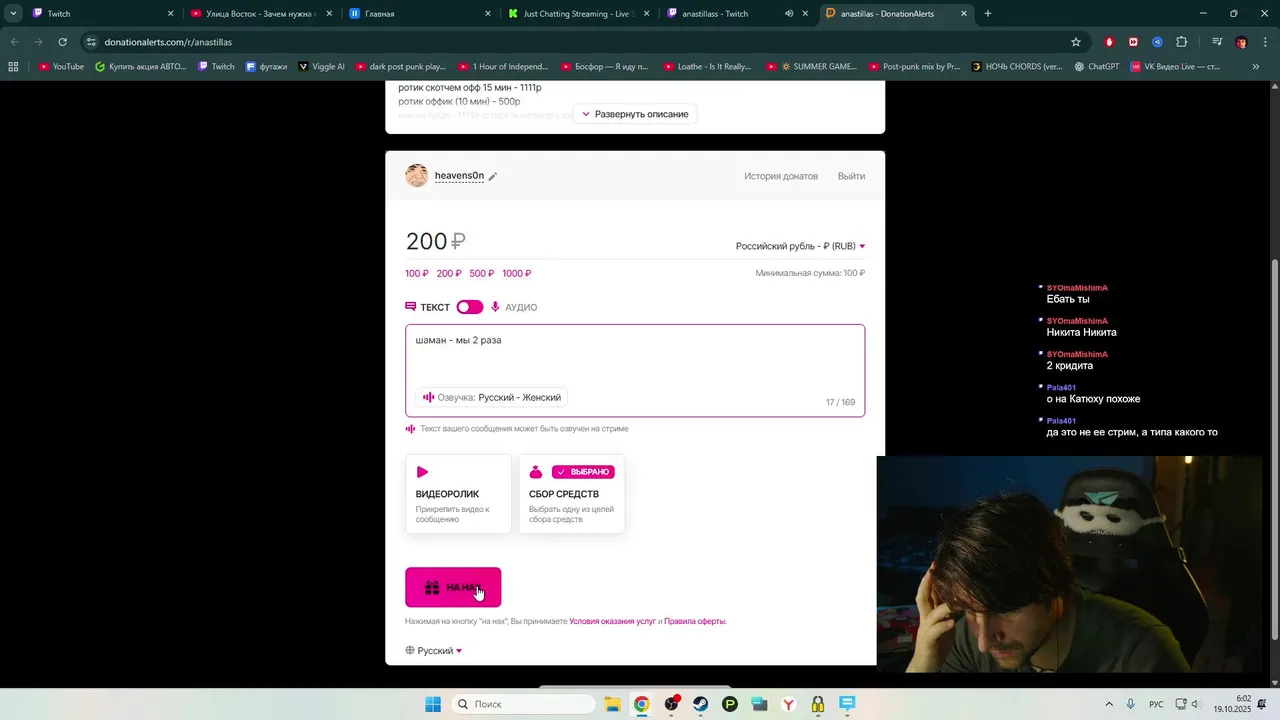This screenshot has height=720, width=1280.
Task: Open the VK Видео Live bookmark
Action: 1176,67
